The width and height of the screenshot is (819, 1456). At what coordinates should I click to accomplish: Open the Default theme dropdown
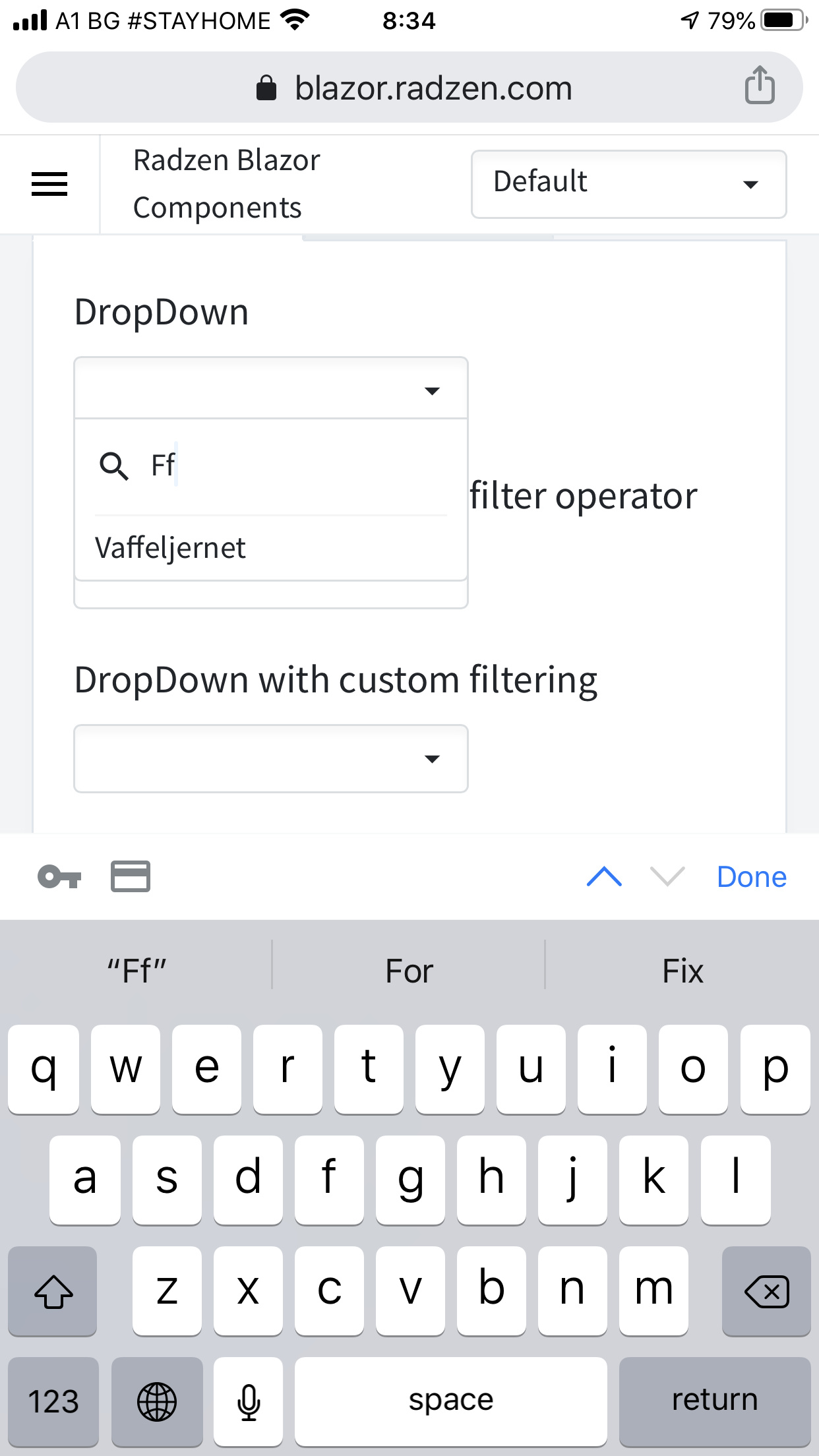tap(628, 184)
